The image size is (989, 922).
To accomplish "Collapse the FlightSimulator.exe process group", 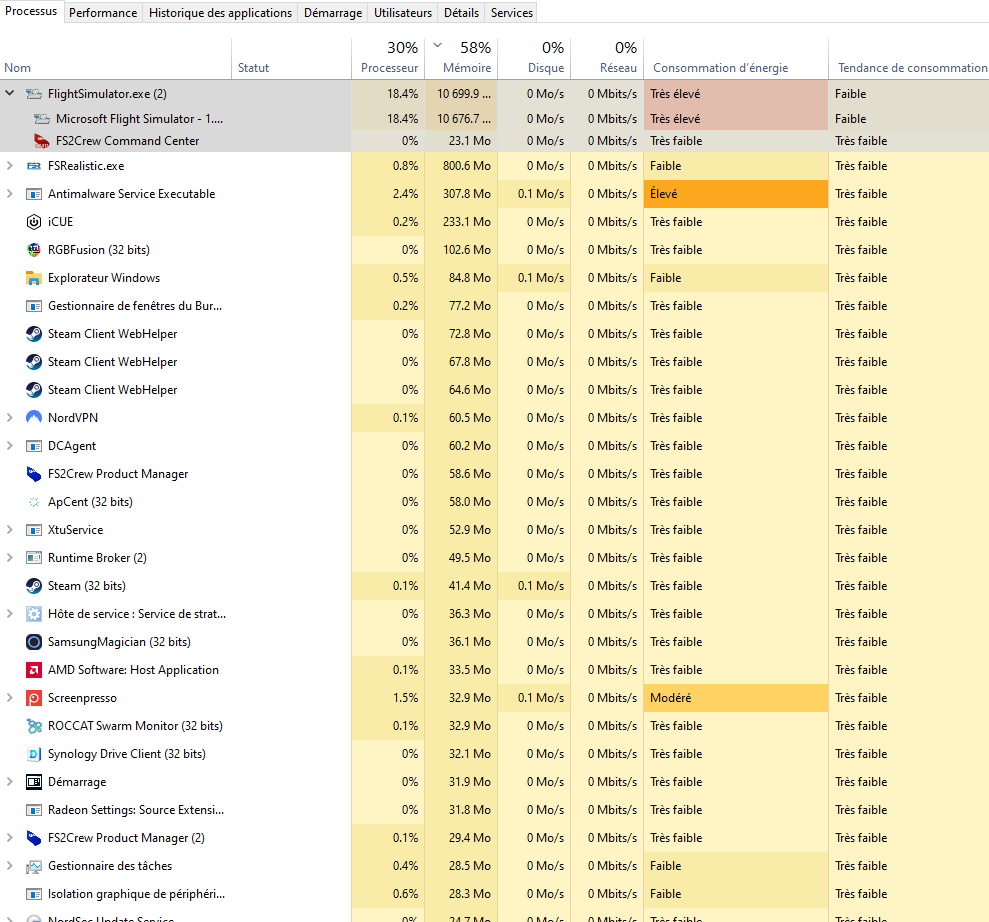I will pyautogui.click(x=9, y=93).
